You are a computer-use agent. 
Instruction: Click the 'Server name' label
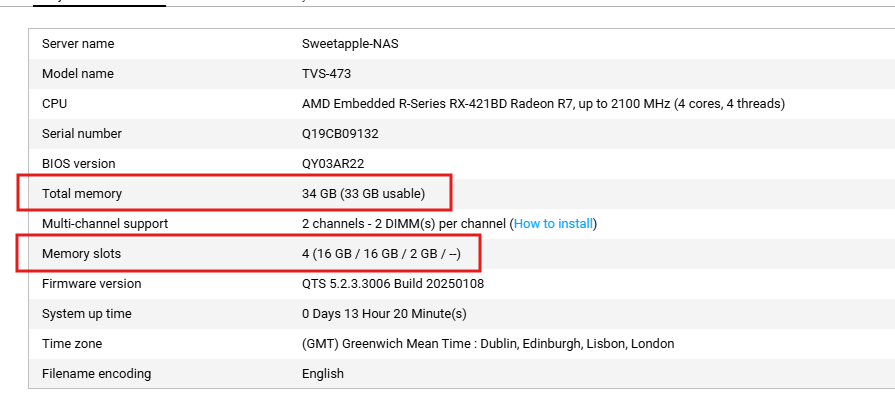point(78,44)
